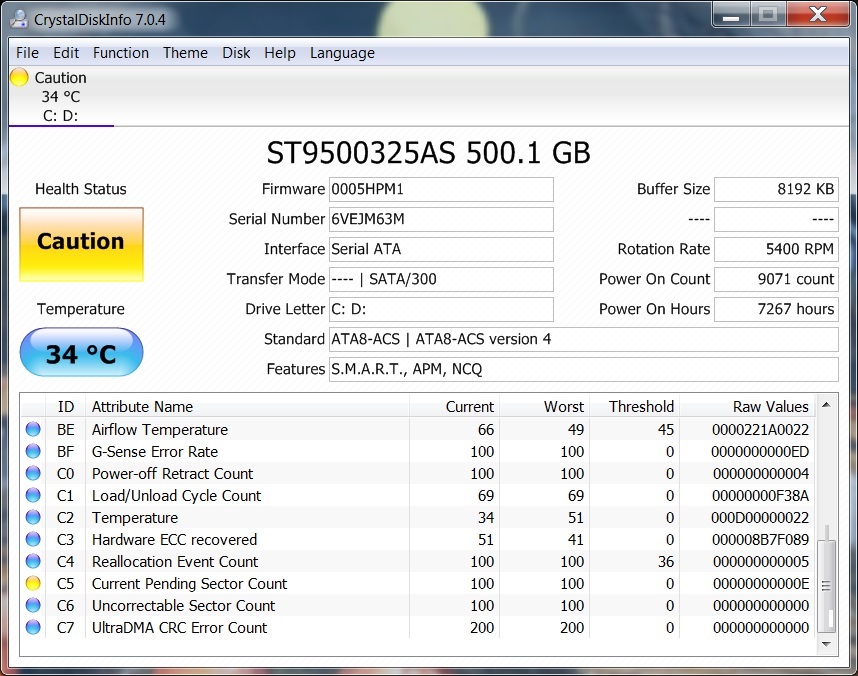Click the 34 °C temperature button

pyautogui.click(x=82, y=353)
